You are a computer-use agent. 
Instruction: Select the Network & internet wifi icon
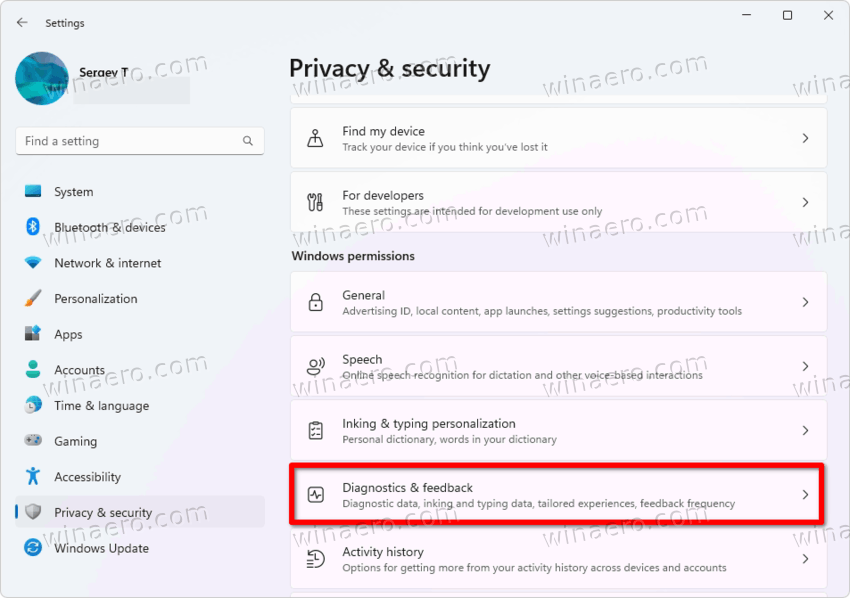point(33,263)
